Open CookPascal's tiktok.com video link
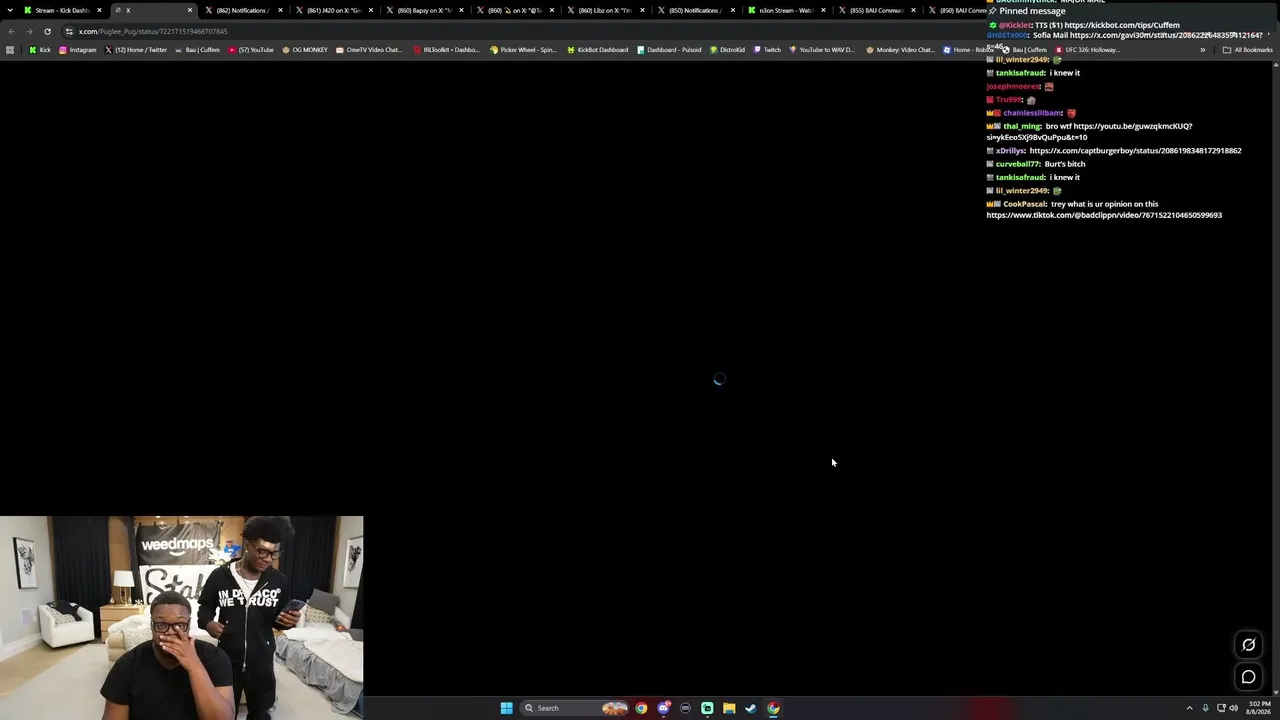This screenshot has width=1280, height=720. point(1104,215)
